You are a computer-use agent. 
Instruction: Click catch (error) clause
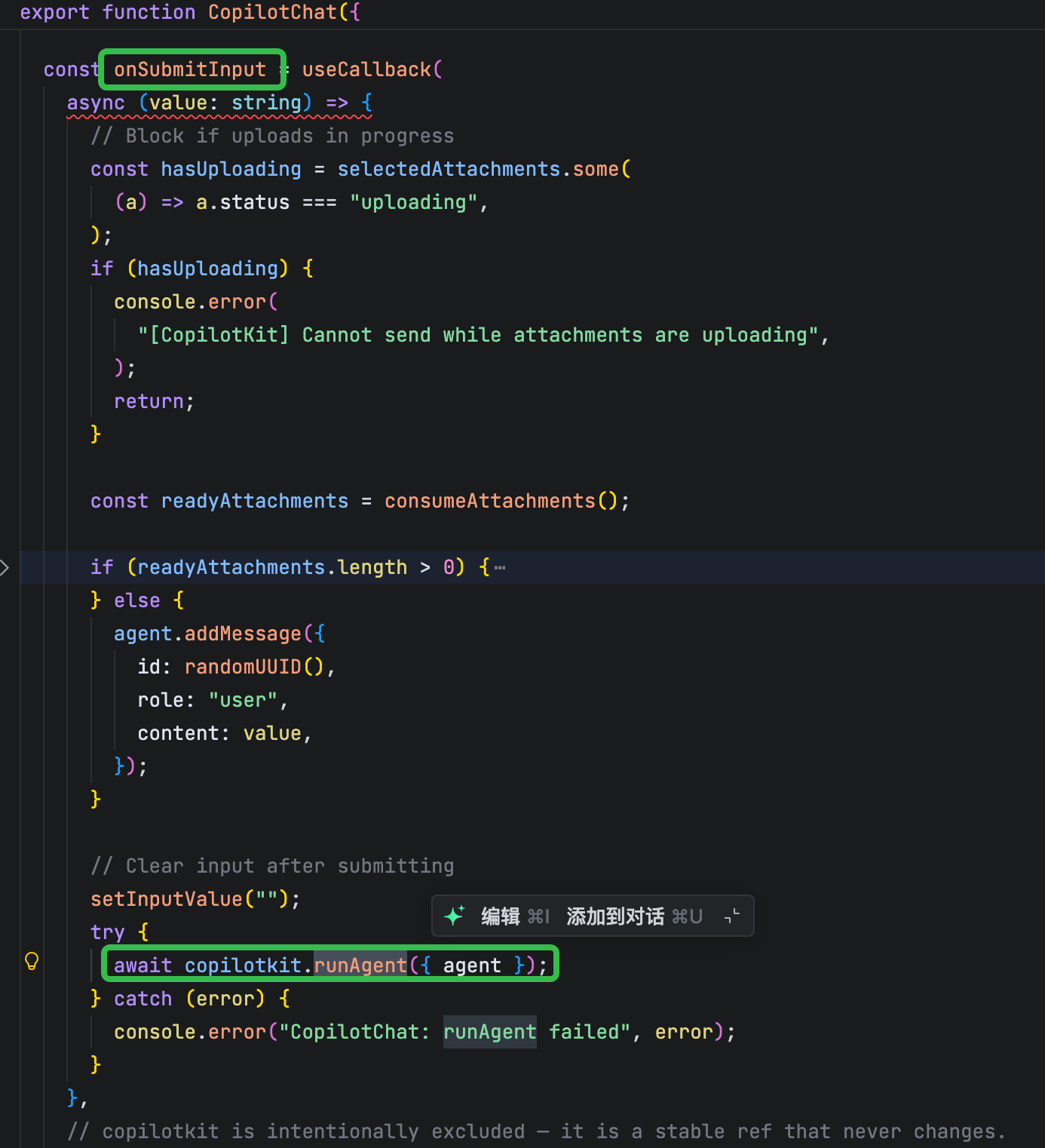click(x=189, y=999)
